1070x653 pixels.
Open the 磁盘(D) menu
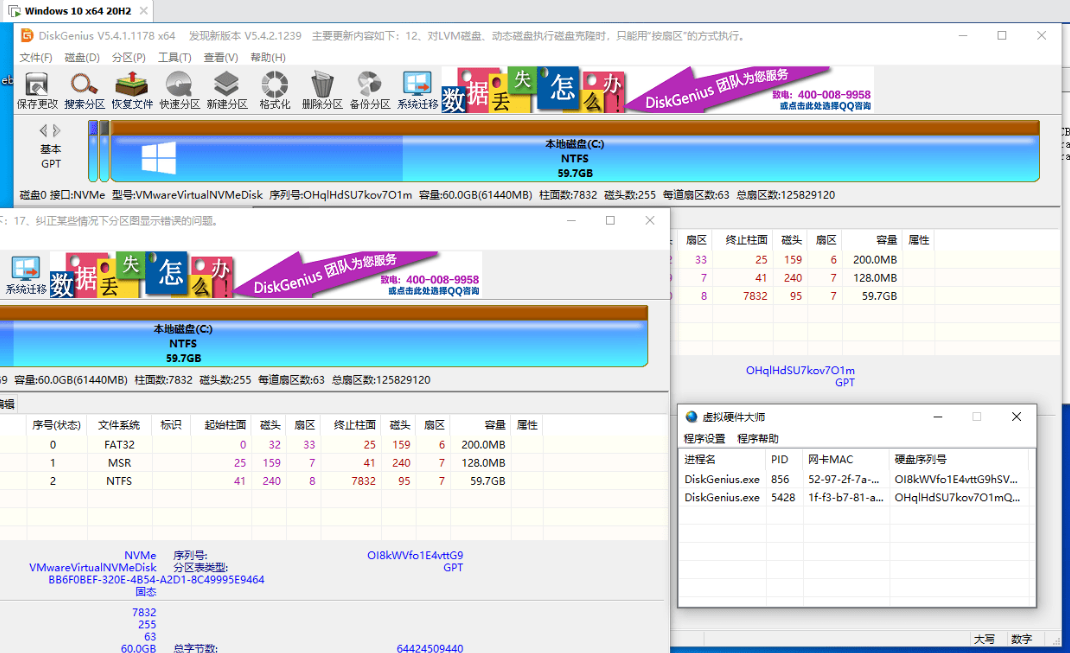coord(82,57)
